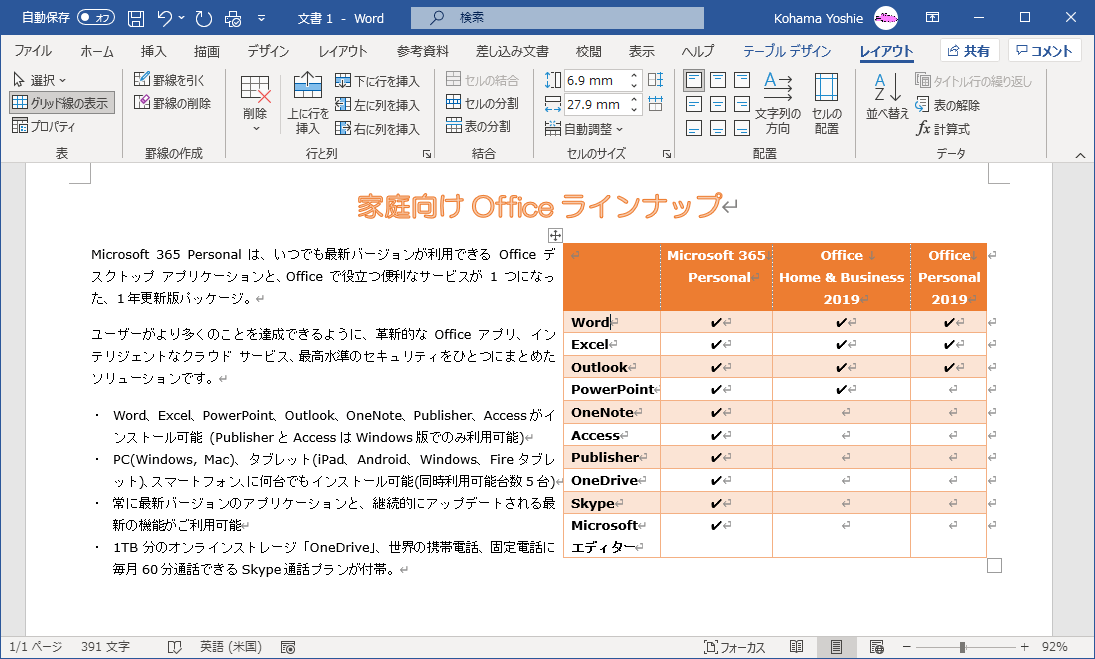
Task: Select align center left icon
Action: pyautogui.click(x=693, y=105)
